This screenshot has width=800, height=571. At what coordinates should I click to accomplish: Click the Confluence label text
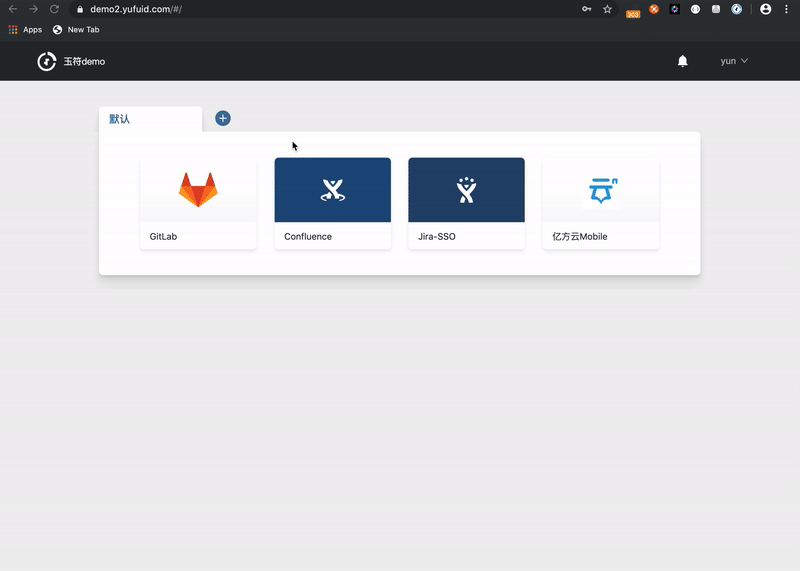click(308, 236)
